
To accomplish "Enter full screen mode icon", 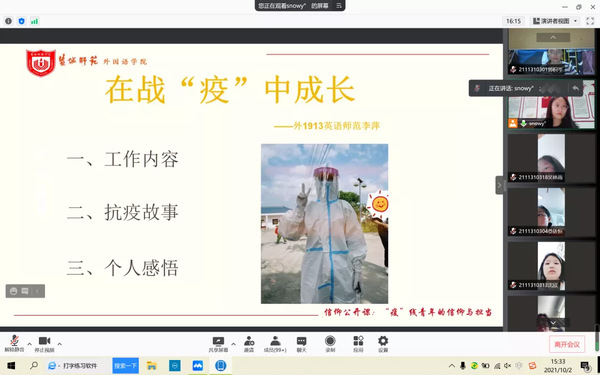I will tap(590, 21).
